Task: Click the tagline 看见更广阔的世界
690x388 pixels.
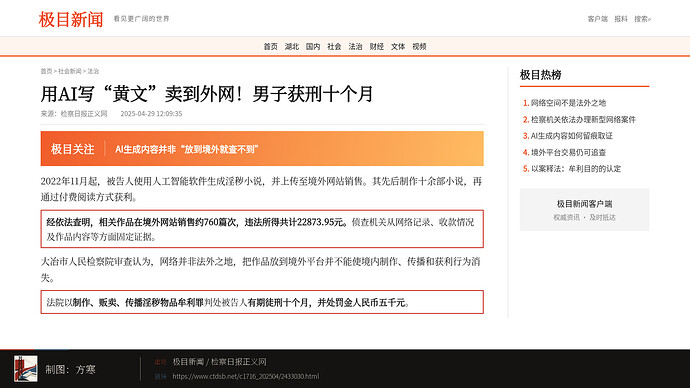Action: (x=141, y=18)
